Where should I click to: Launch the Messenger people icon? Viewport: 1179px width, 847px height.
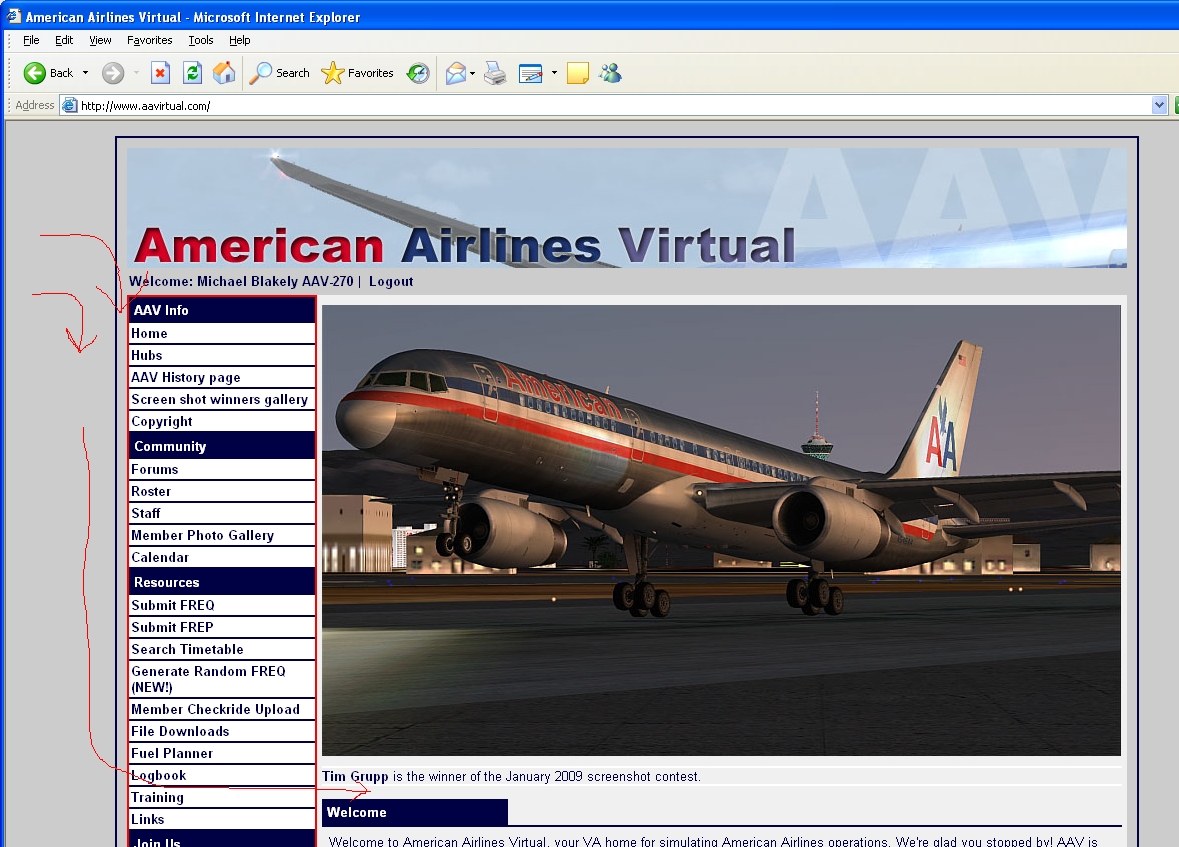tap(611, 73)
